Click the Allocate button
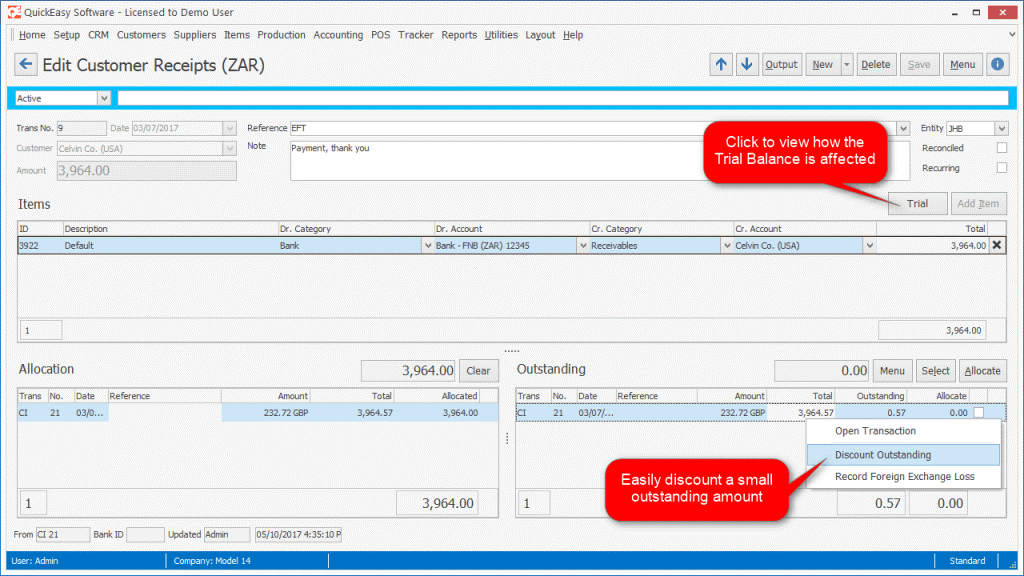 click(x=982, y=371)
